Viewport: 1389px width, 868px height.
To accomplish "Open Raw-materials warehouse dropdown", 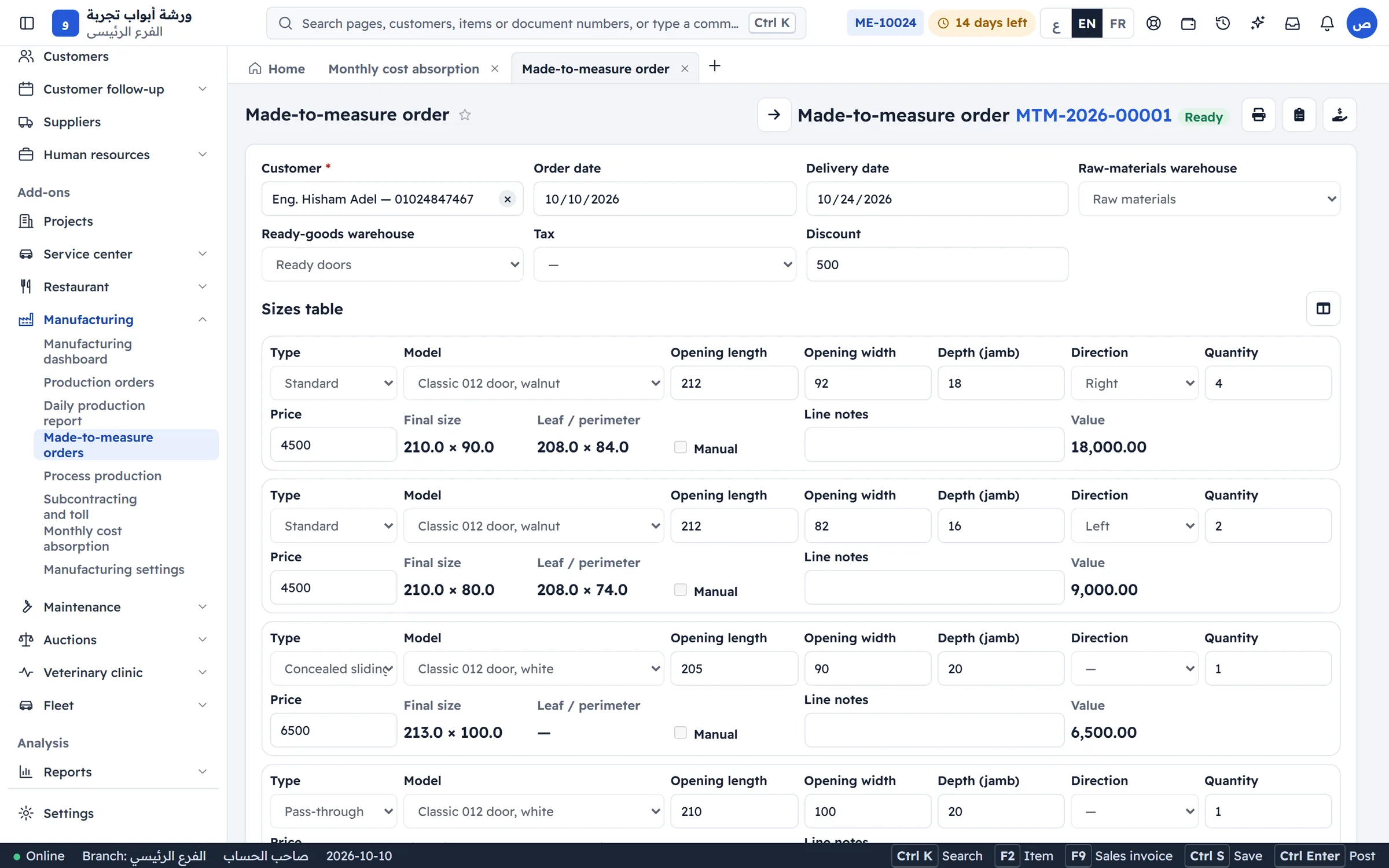I will coord(1209,199).
